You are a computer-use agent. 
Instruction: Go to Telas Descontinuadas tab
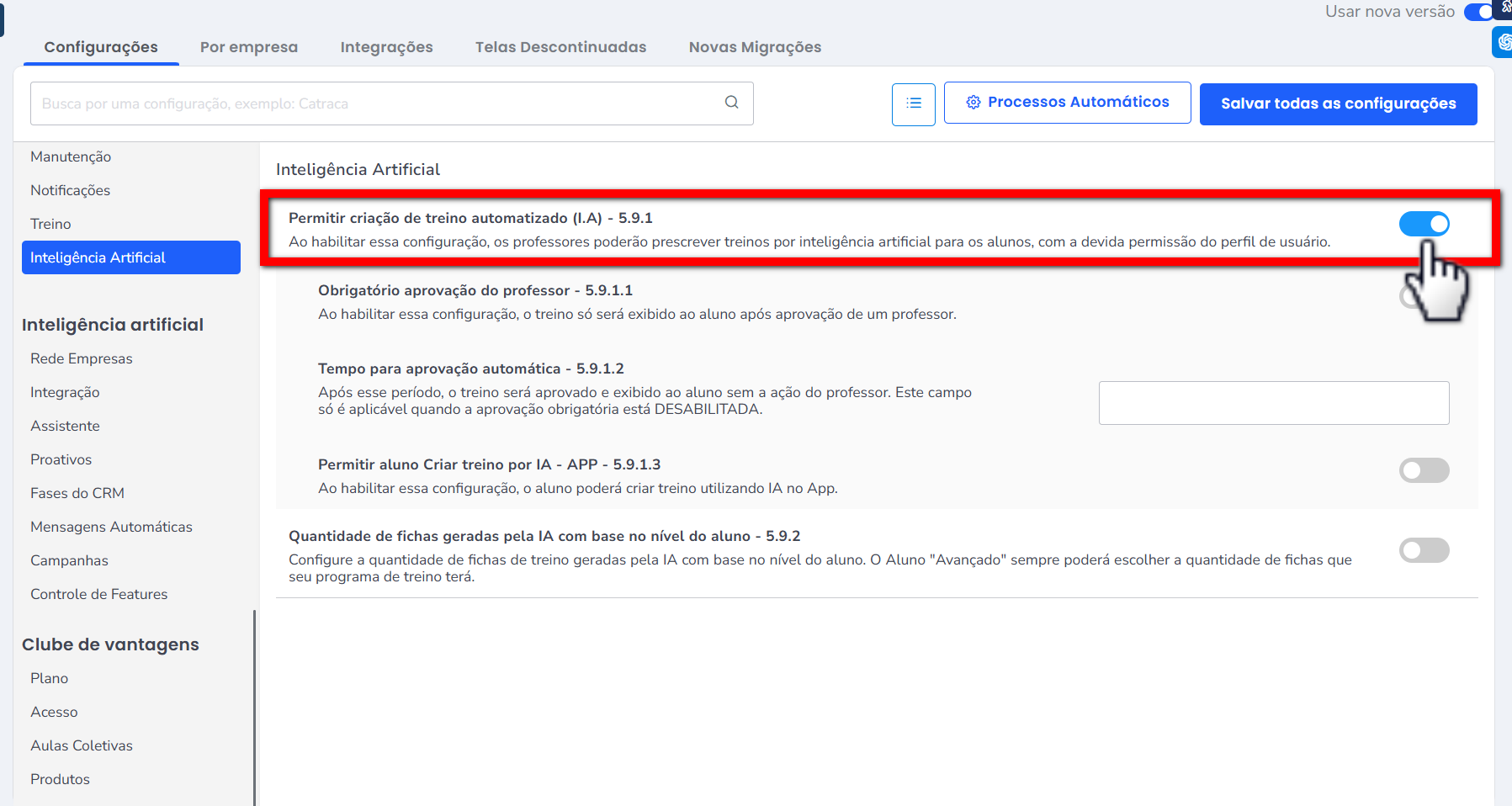560,47
